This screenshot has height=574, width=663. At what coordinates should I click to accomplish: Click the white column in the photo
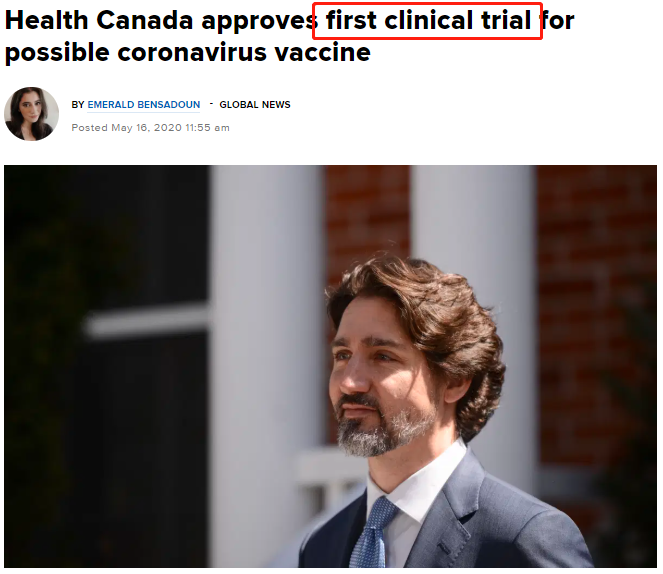coord(266,364)
